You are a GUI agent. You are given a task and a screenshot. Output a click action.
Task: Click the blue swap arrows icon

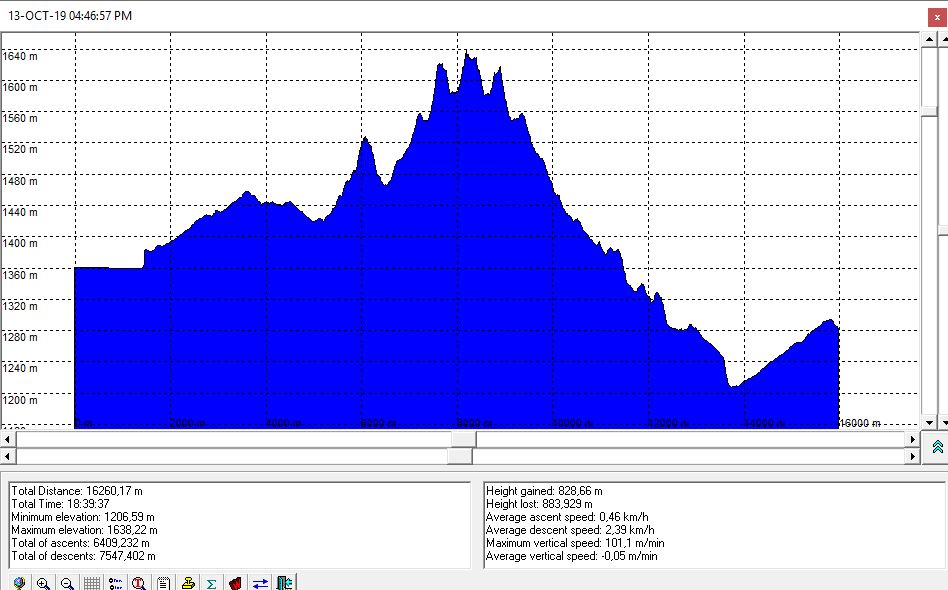(x=260, y=583)
